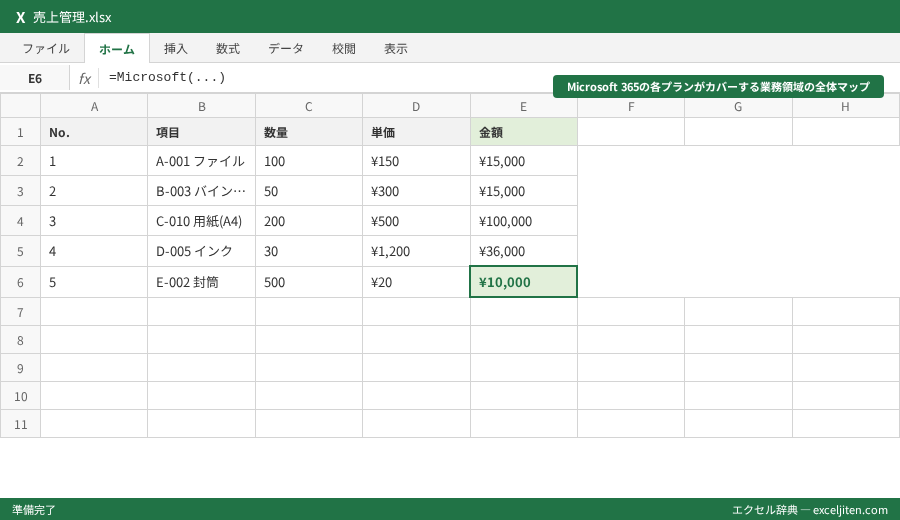This screenshot has width=900, height=520.
Task: Click the 売上管理.xlsx title text
Action: [x=72, y=17]
